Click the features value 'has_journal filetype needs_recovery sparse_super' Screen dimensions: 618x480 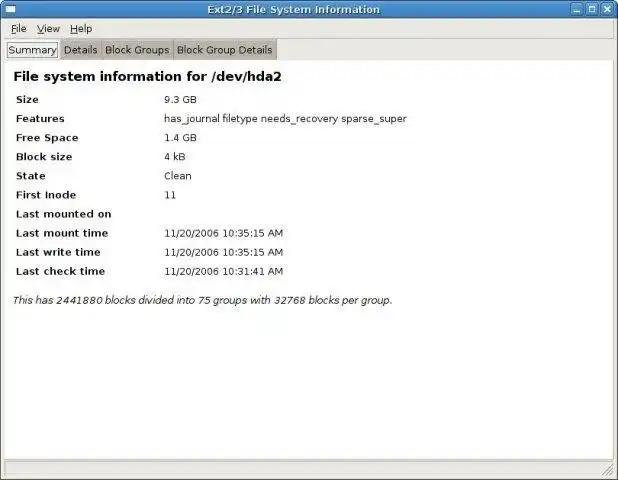[285, 119]
